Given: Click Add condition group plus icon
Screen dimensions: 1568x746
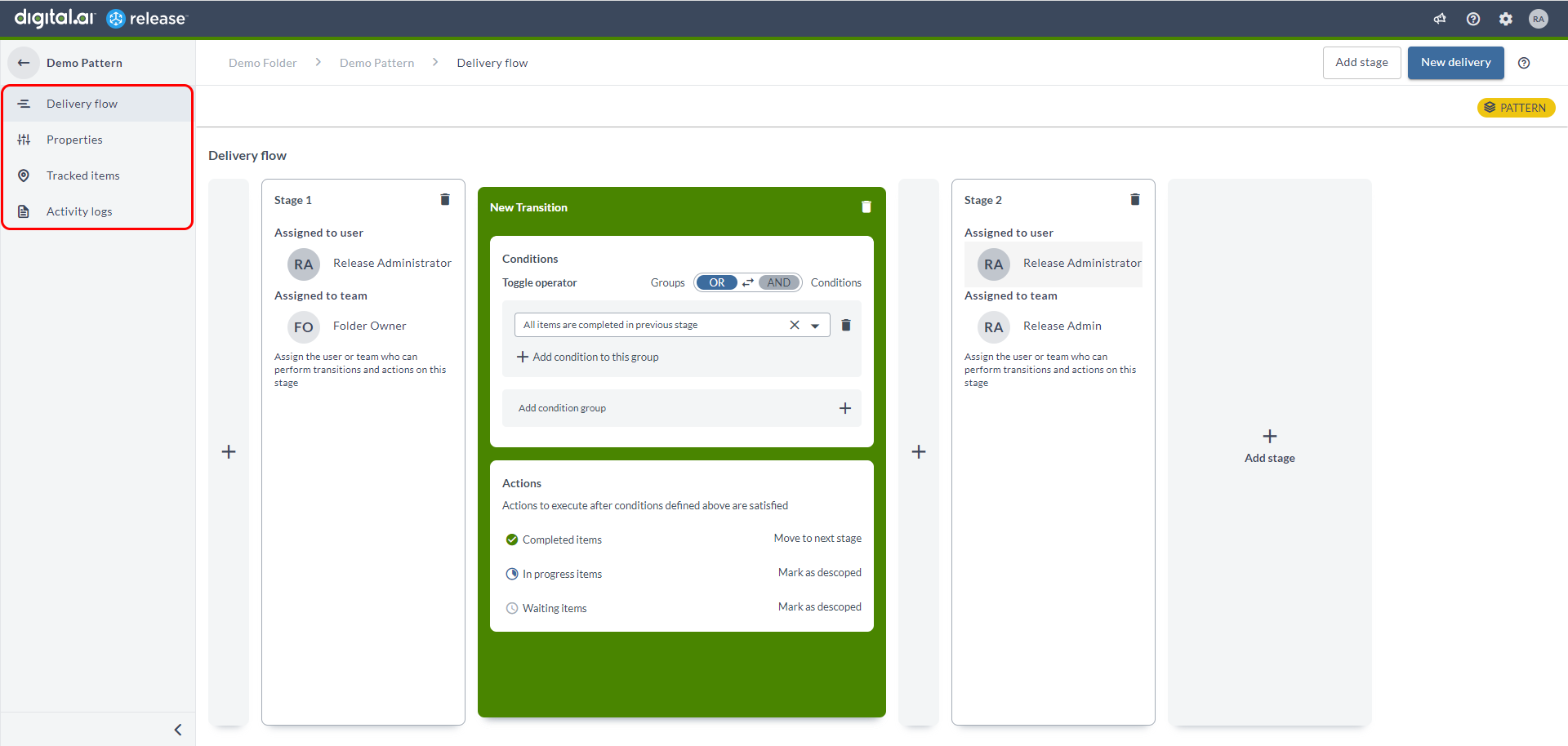Looking at the screenshot, I should (845, 408).
